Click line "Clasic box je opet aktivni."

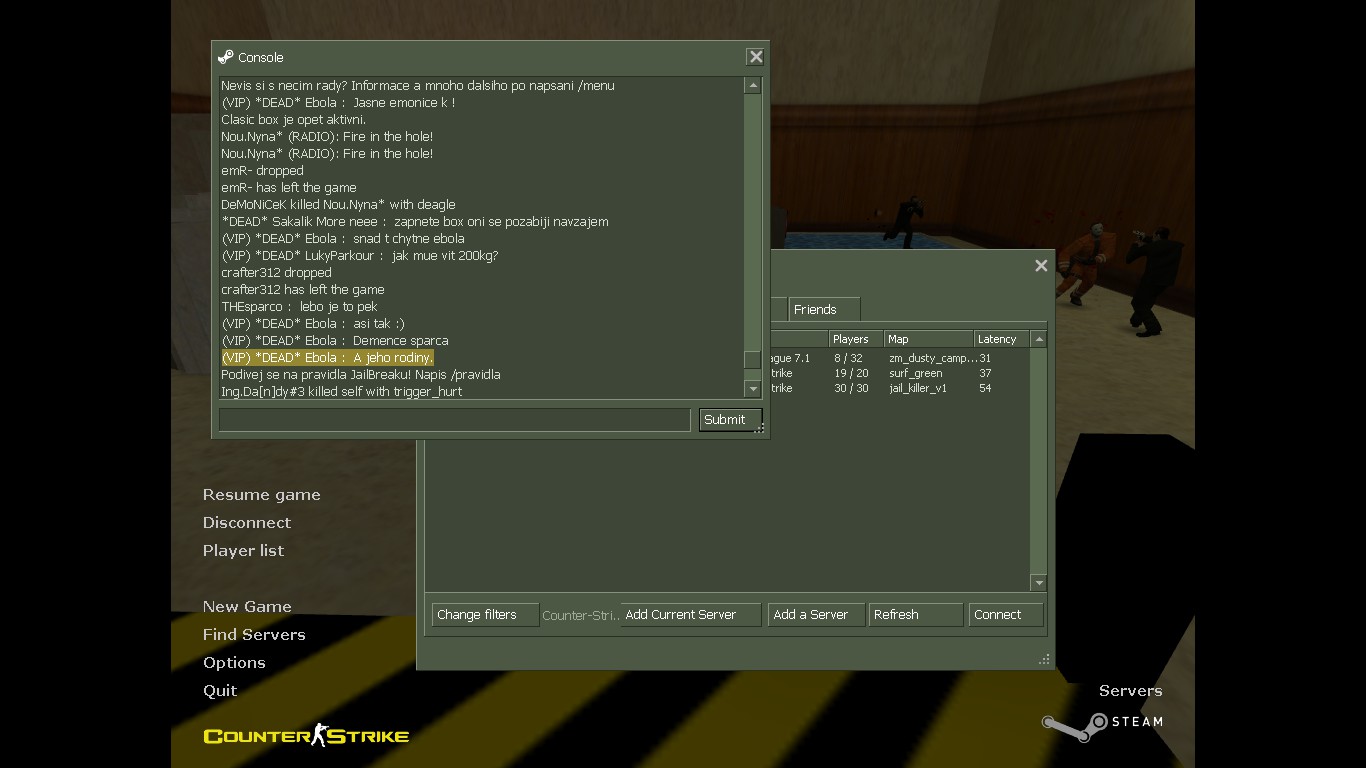[x=294, y=120]
